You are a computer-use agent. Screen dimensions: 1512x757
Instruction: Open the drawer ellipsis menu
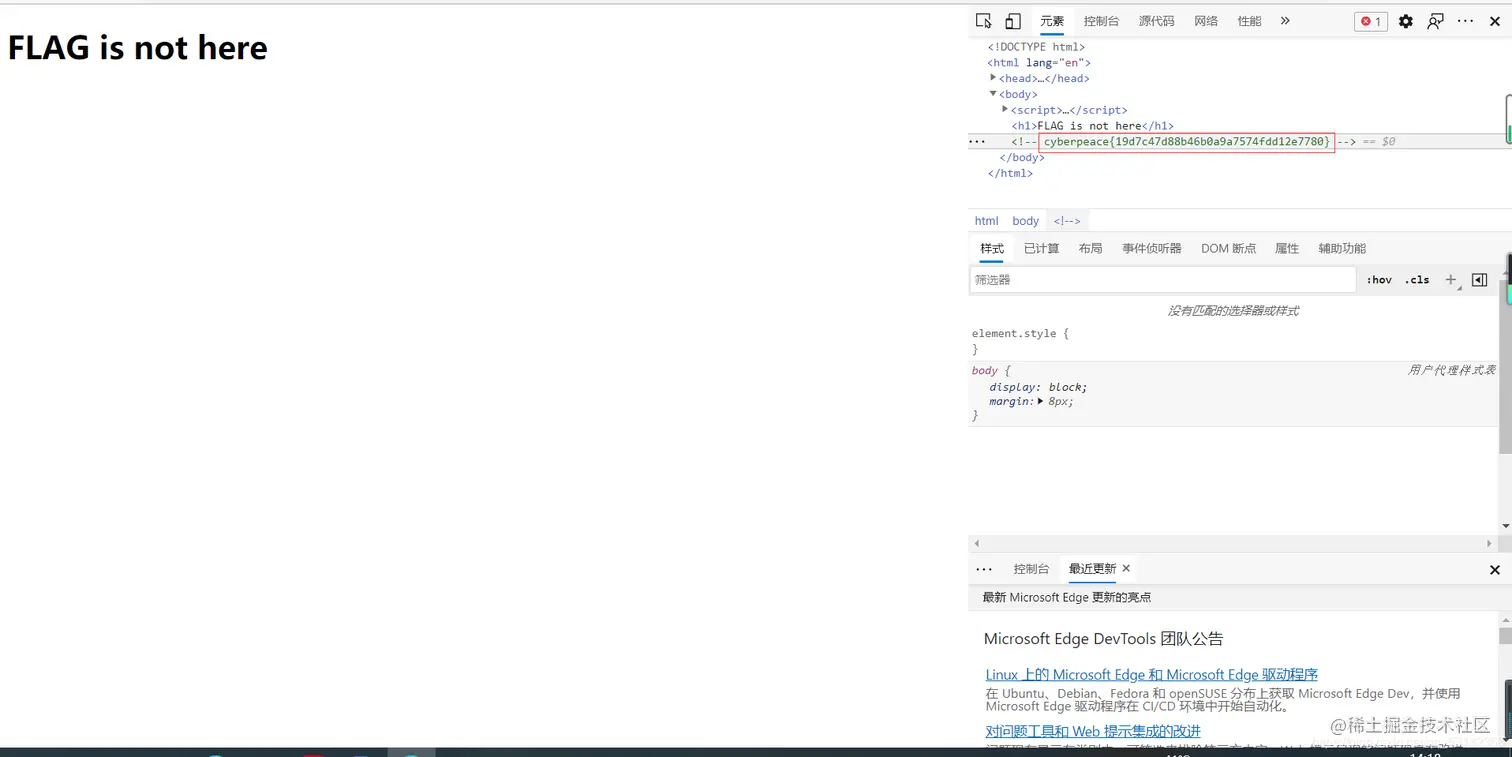(984, 569)
